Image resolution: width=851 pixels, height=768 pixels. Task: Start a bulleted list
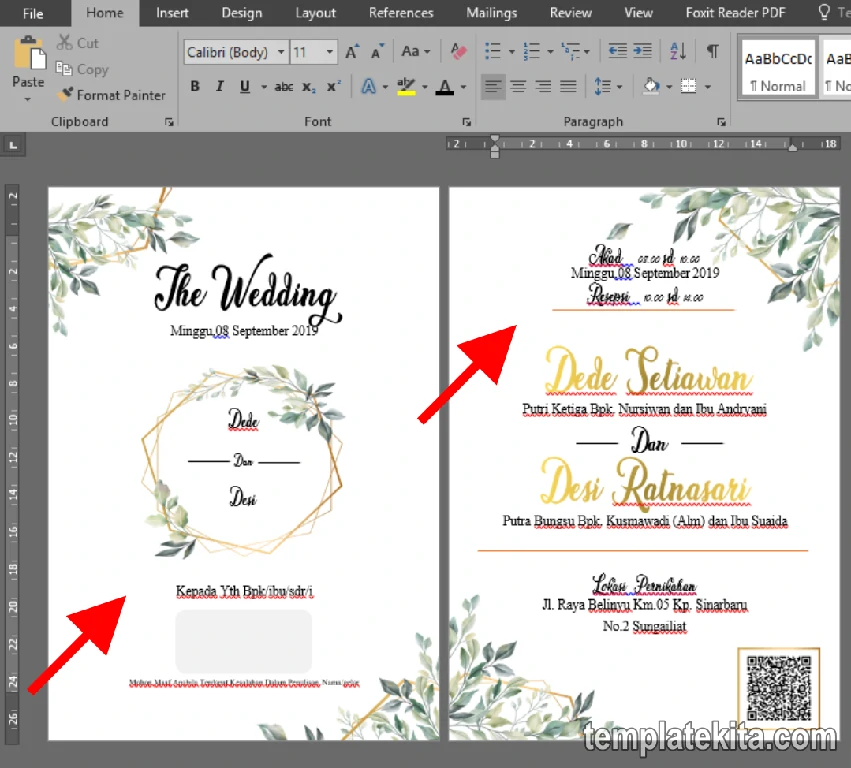492,51
